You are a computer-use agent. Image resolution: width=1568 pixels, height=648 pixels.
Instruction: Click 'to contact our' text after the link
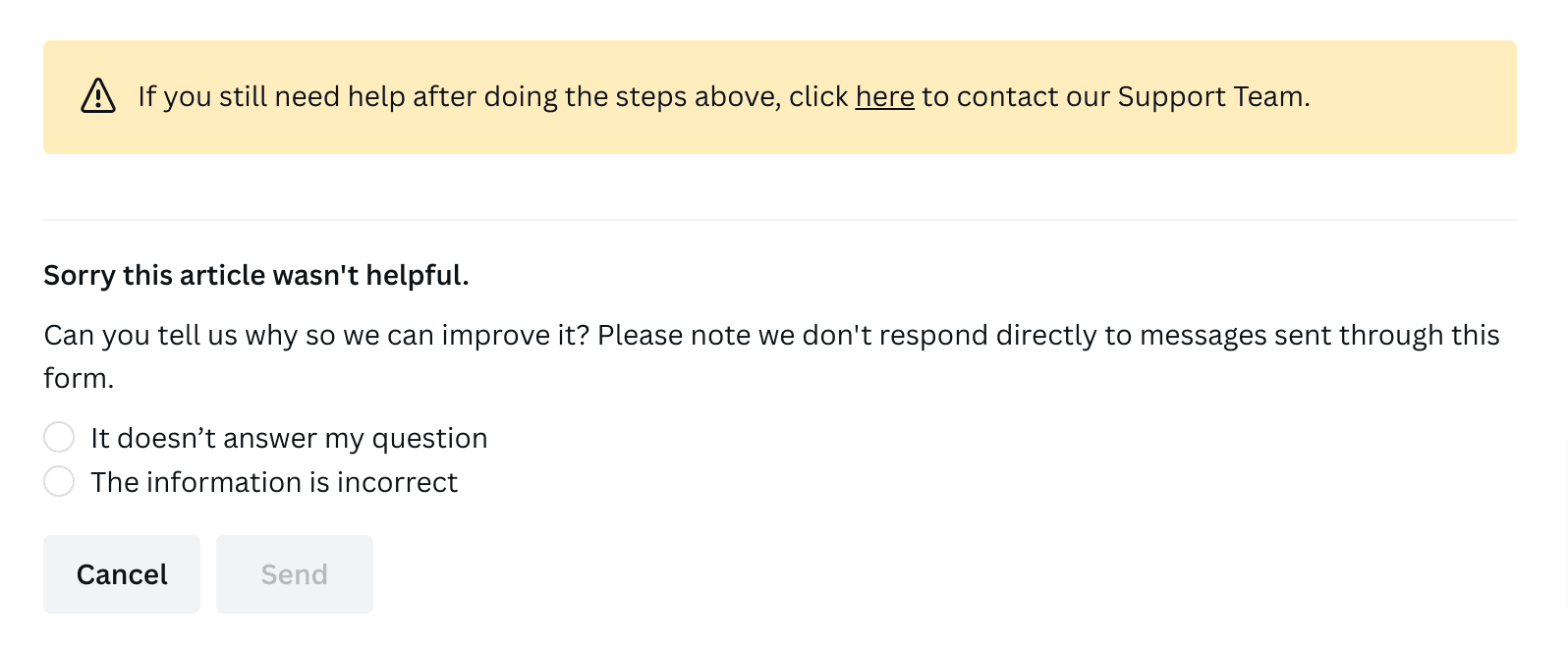(1015, 96)
